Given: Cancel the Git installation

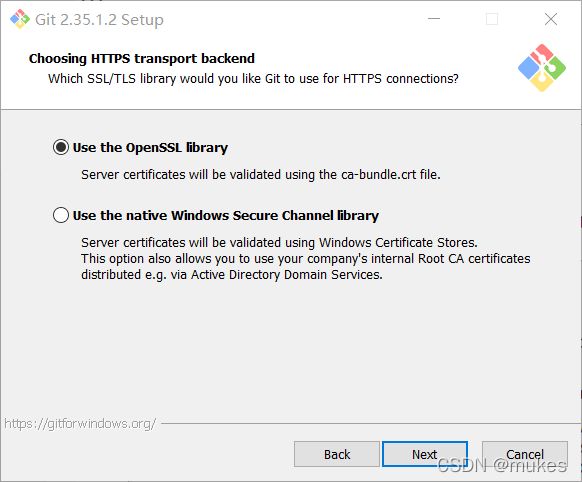Looking at the screenshot, I should pyautogui.click(x=524, y=454).
